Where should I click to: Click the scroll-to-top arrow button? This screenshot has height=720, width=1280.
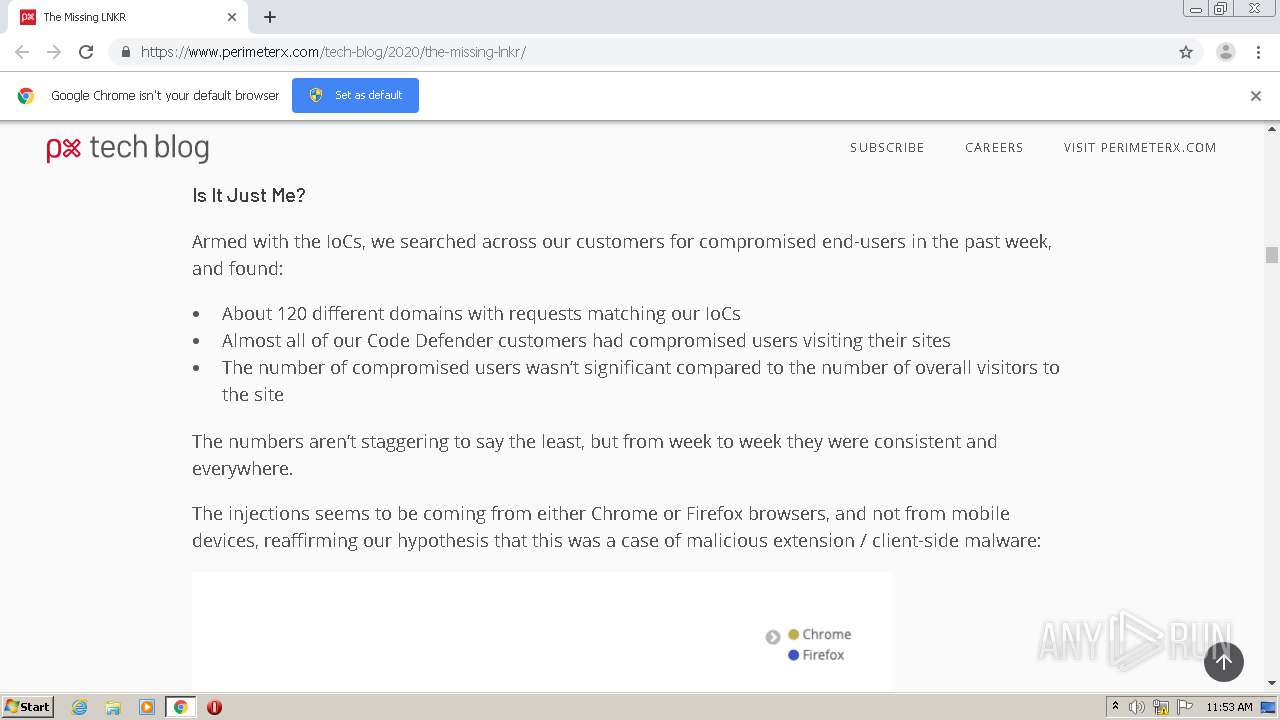1223,661
